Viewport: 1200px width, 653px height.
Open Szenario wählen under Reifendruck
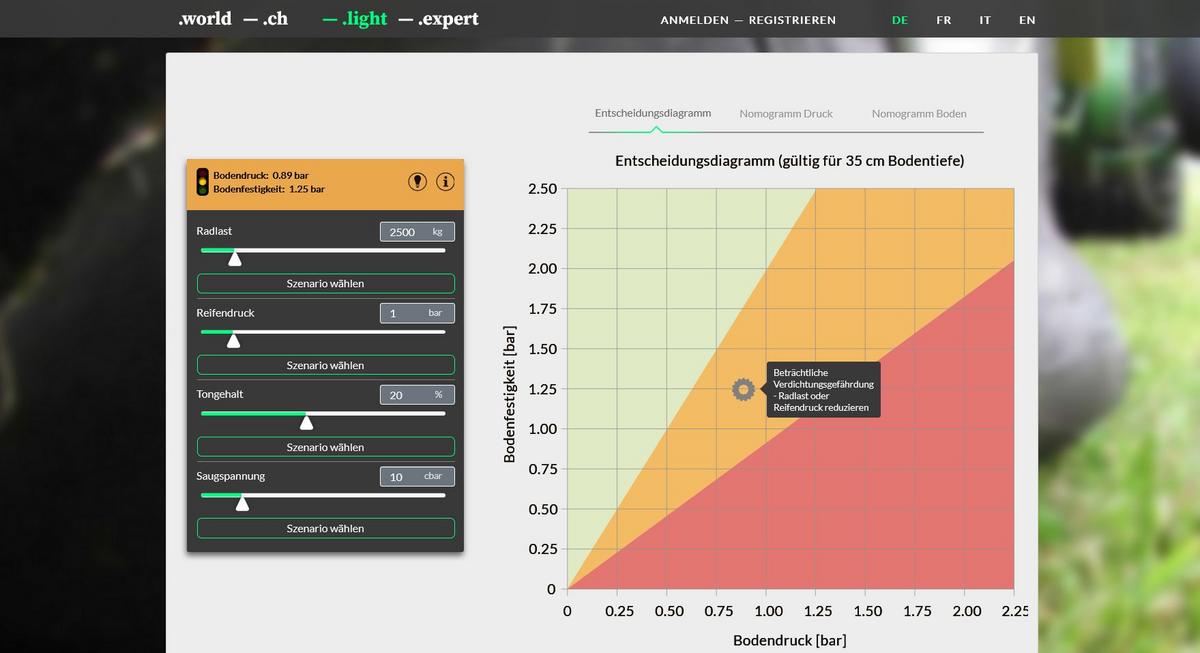[x=325, y=365]
